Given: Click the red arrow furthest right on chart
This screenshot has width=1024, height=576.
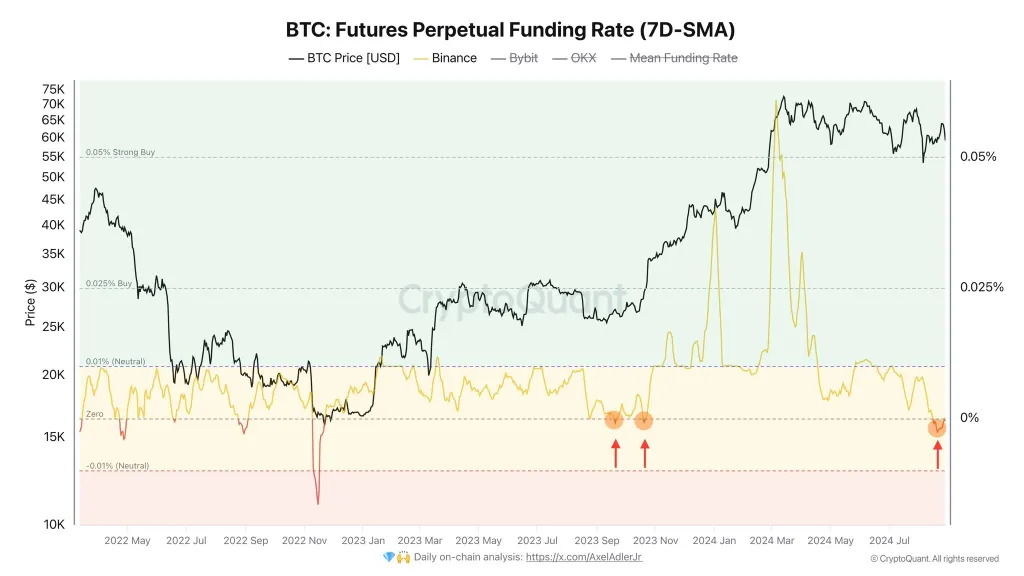Looking at the screenshot, I should point(937,456).
